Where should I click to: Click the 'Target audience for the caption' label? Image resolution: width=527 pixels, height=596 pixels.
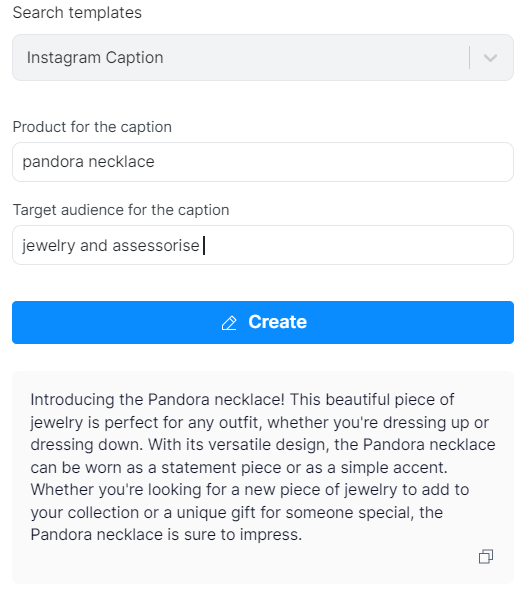point(121,210)
